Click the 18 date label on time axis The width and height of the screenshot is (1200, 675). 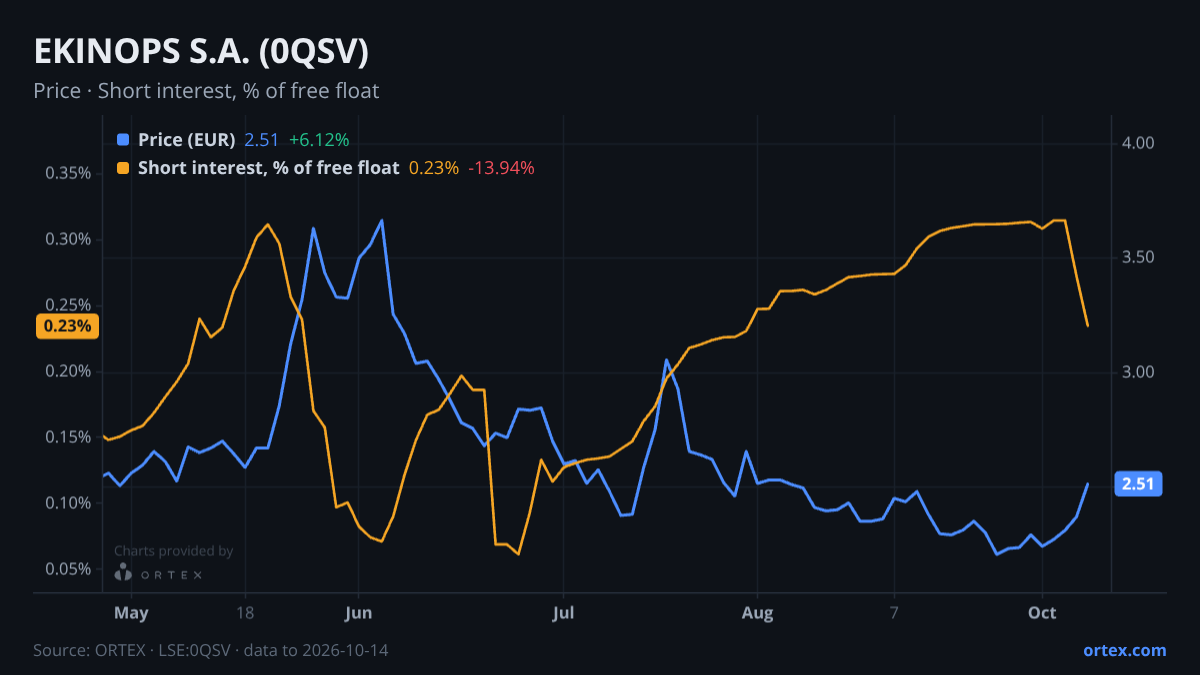pos(245,612)
